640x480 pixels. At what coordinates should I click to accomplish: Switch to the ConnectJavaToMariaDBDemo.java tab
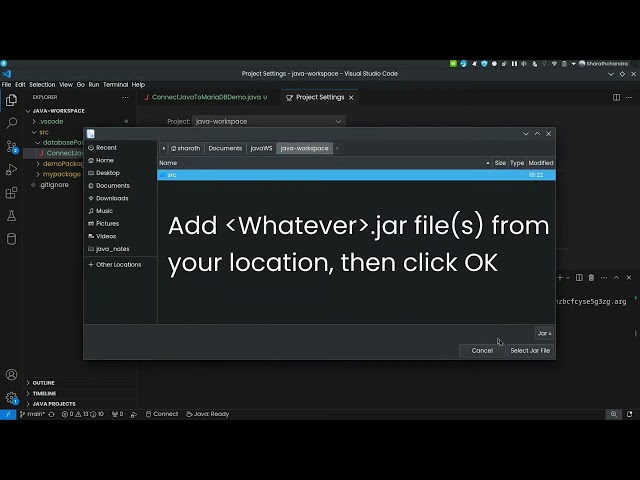coord(206,97)
